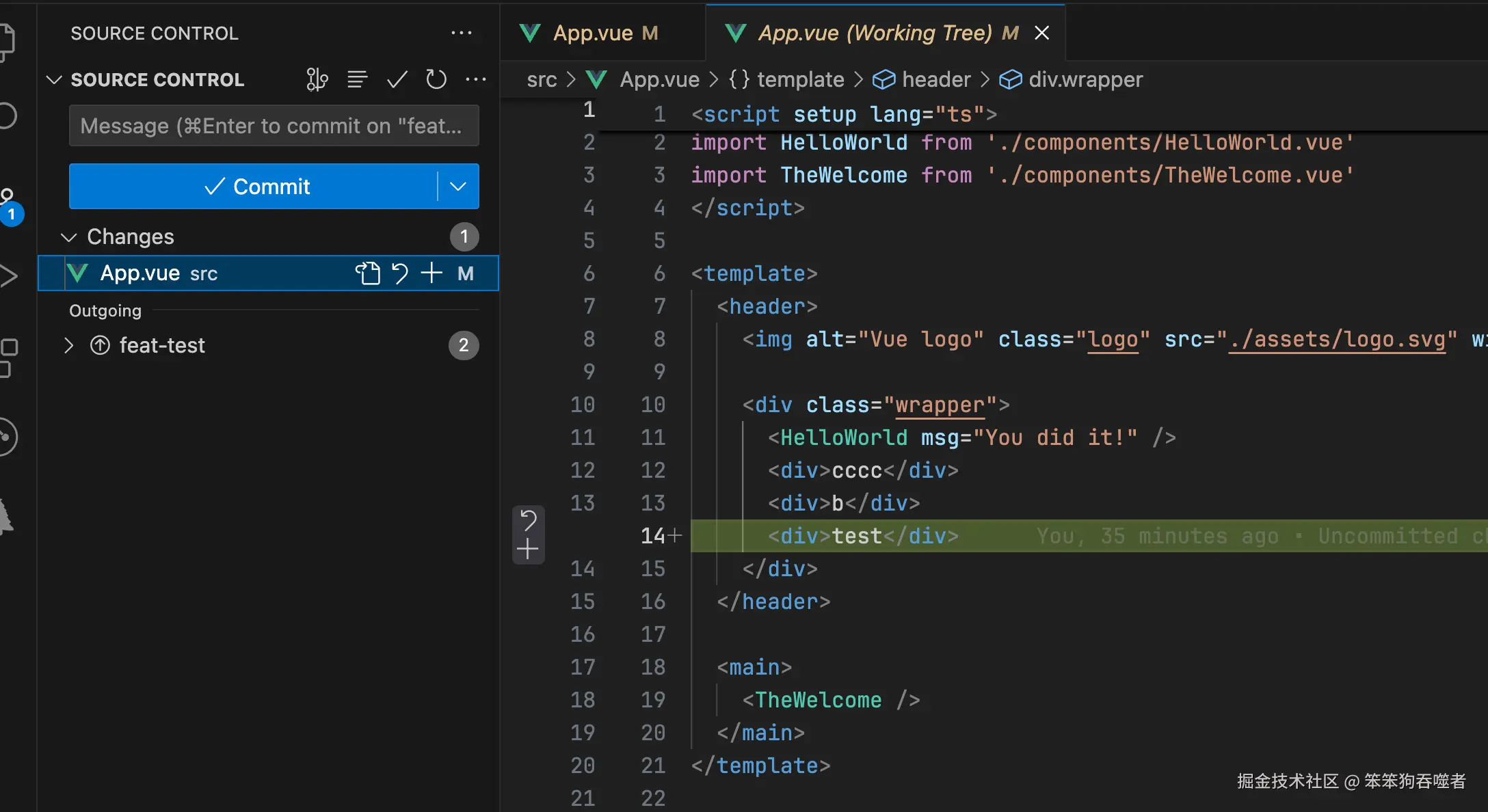Click the header breadcrumb item
This screenshot has height=812, width=1488.
(935, 79)
